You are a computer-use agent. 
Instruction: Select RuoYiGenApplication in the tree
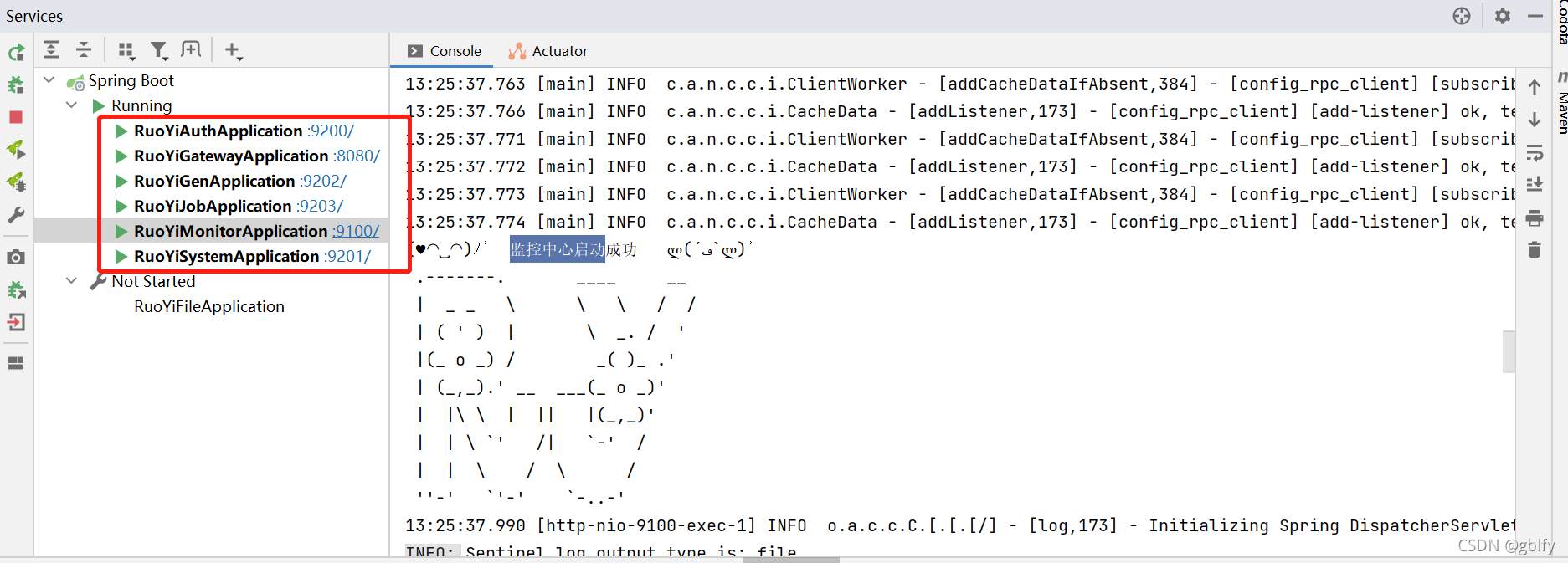click(214, 181)
